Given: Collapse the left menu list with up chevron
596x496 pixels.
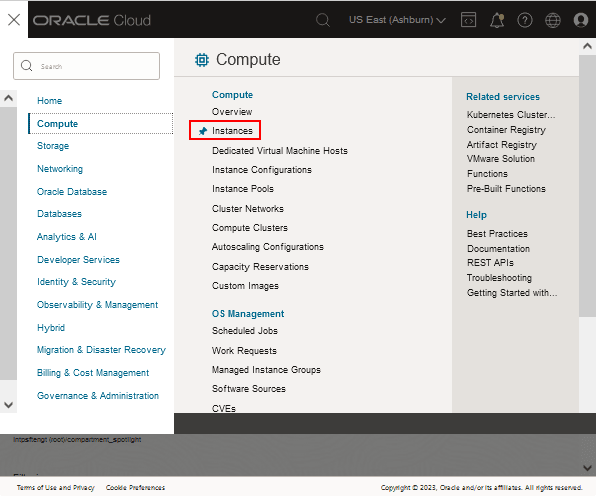Looking at the screenshot, I should tap(8, 98).
